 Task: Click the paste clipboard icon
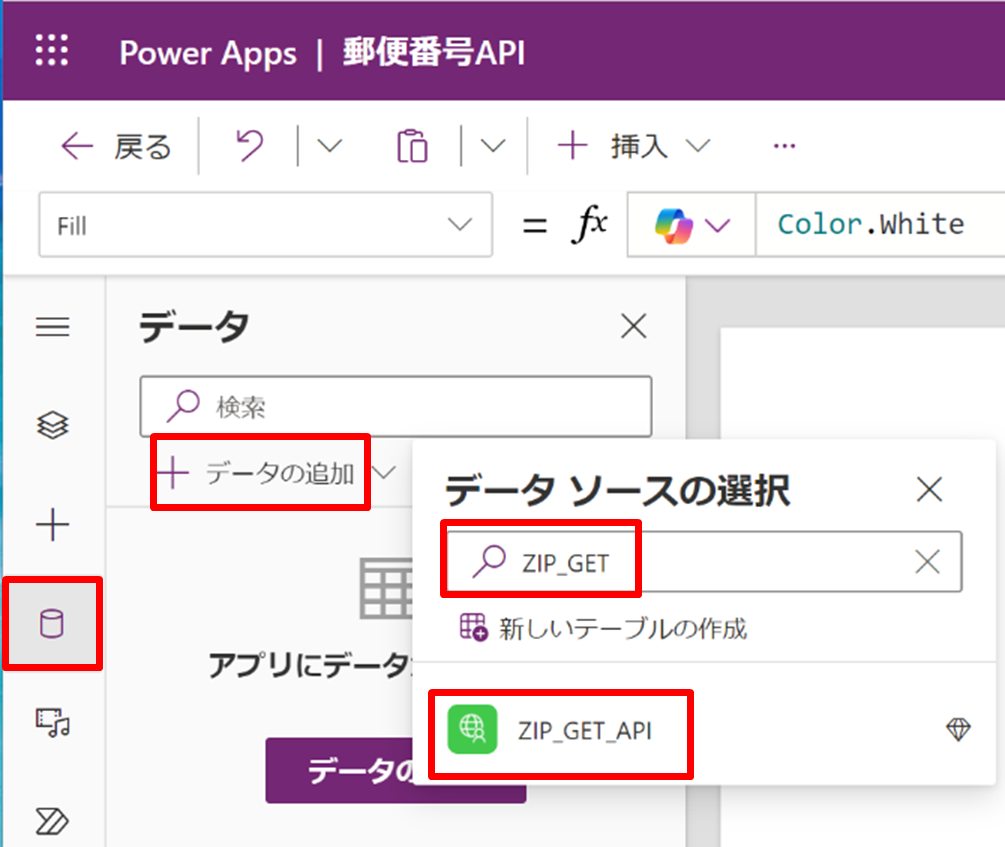point(412,146)
